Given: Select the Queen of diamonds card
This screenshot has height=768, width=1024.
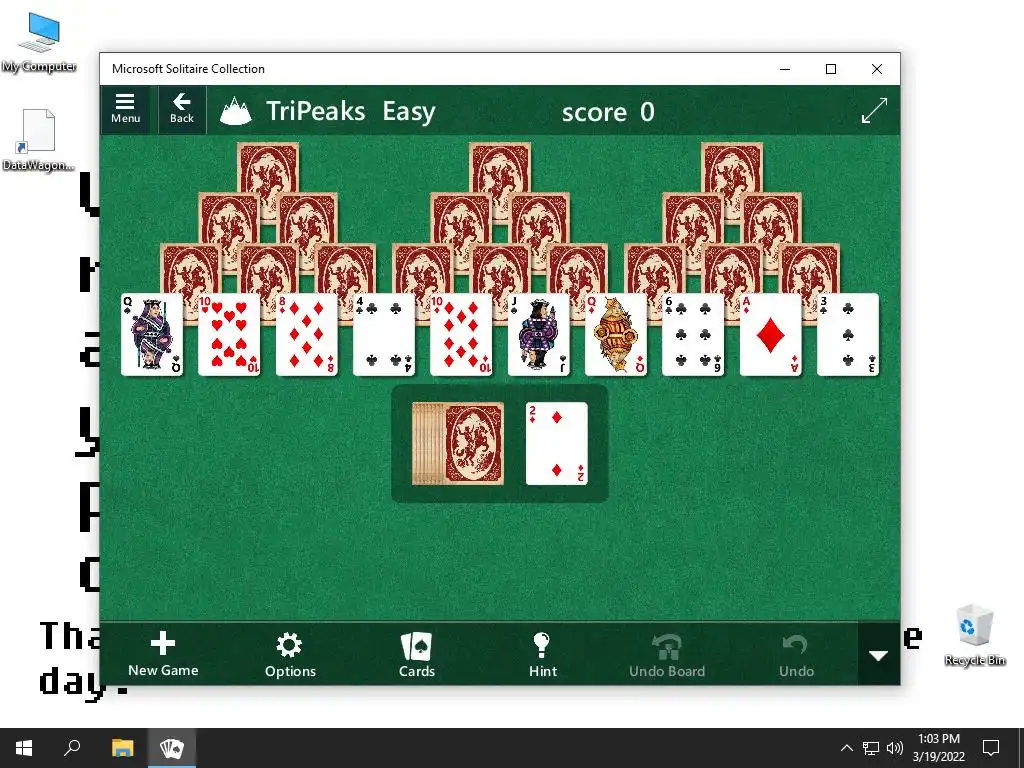Looking at the screenshot, I should point(615,335).
